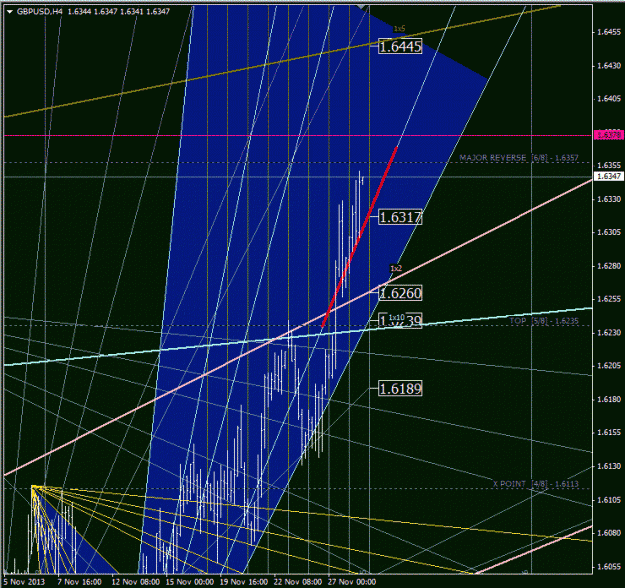
Task: Select the 1.6317 price label box
Action: tap(400, 217)
